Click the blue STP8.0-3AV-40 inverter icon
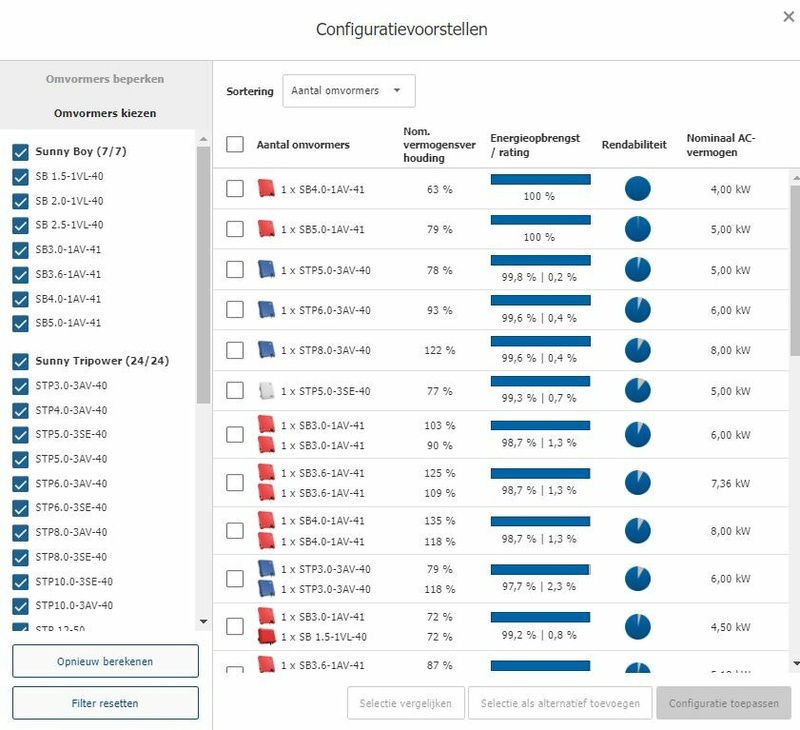The image size is (800, 730). tap(266, 350)
